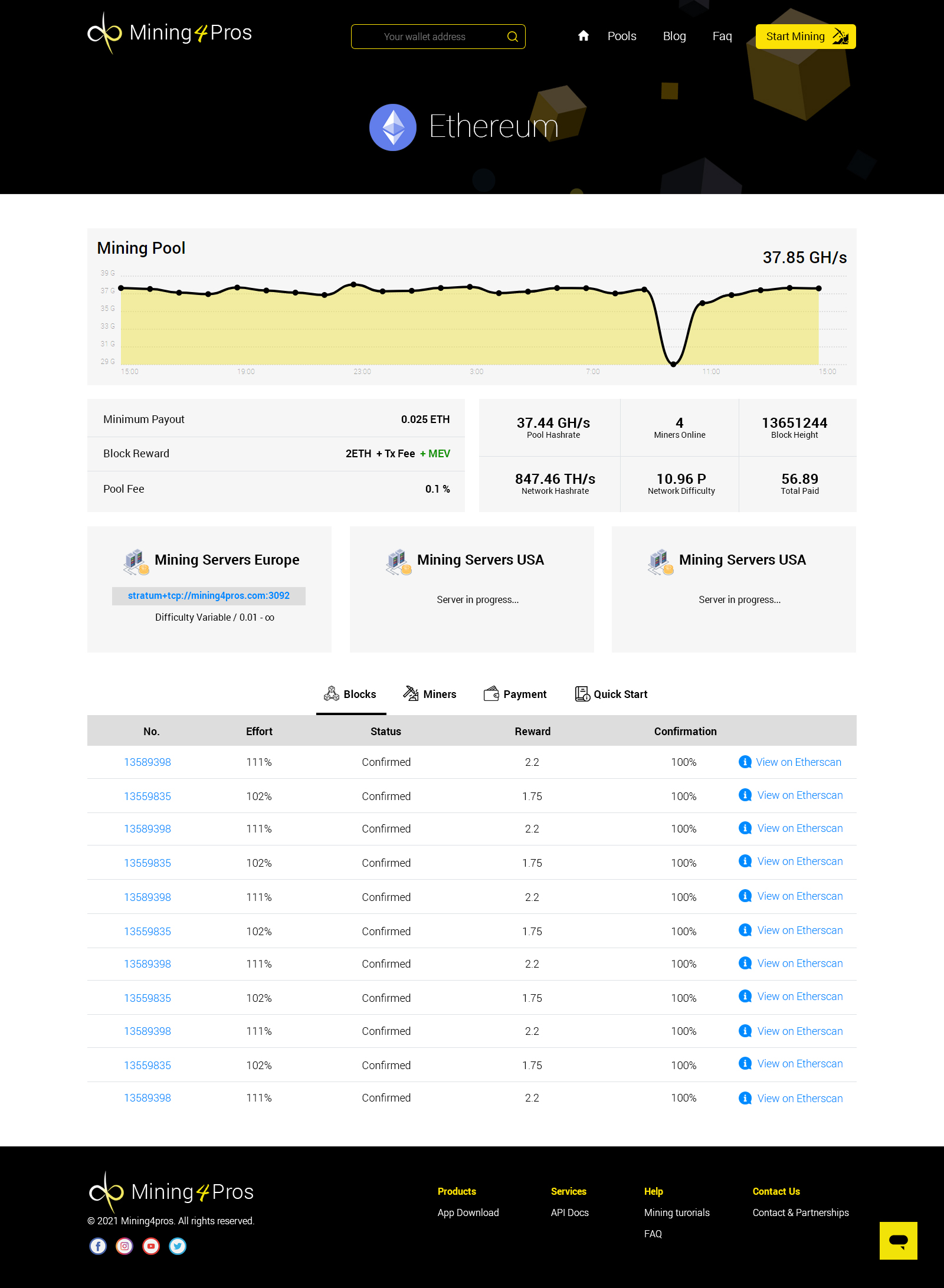Click the Ethereum coin logo
This screenshot has width=944, height=1288.
(x=393, y=127)
